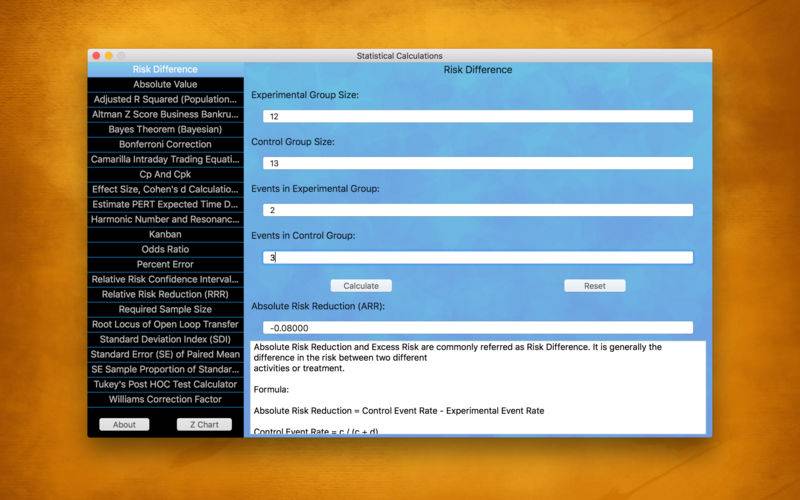Image resolution: width=800 pixels, height=500 pixels.
Task: Choose Bayes Theorem (Bayesian) from list
Action: pos(165,129)
